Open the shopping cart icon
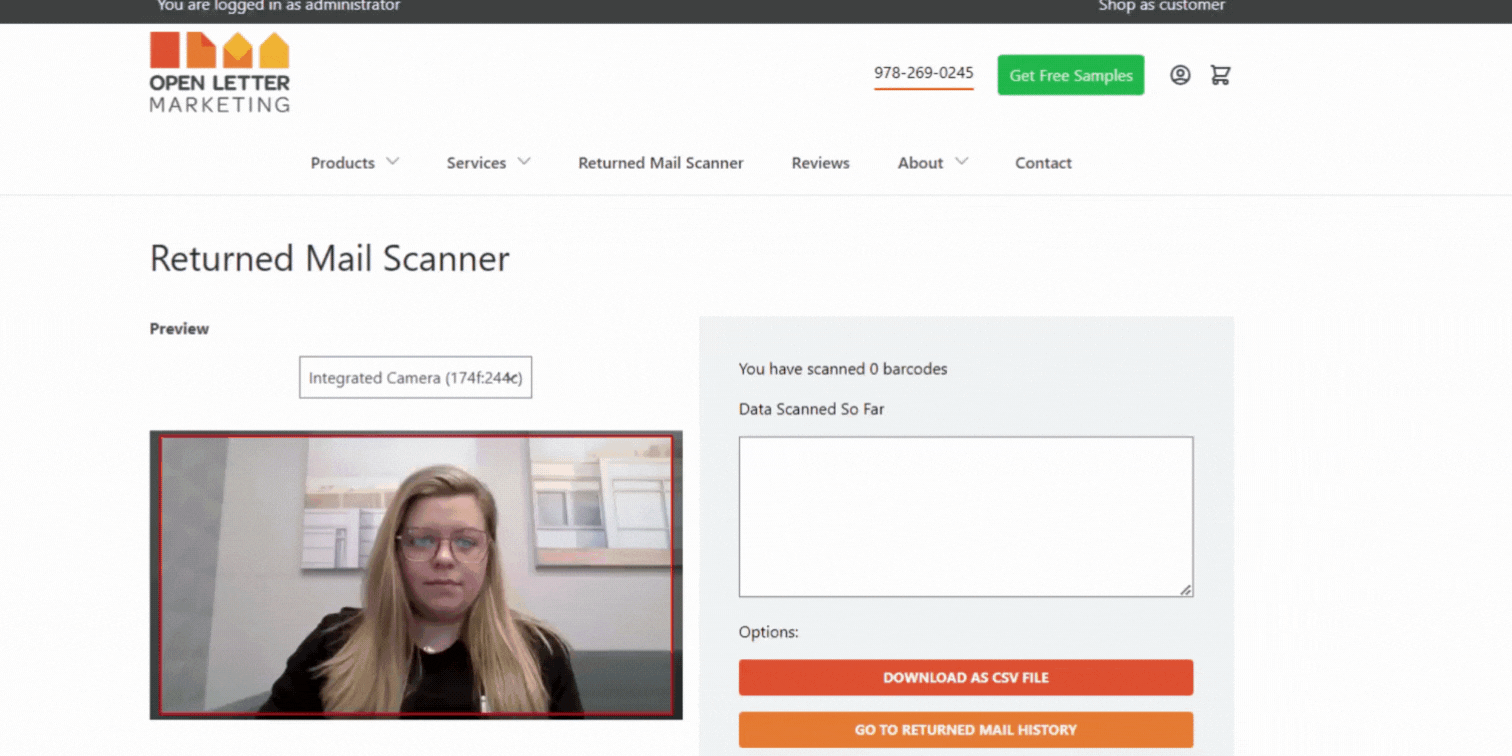 point(1220,75)
